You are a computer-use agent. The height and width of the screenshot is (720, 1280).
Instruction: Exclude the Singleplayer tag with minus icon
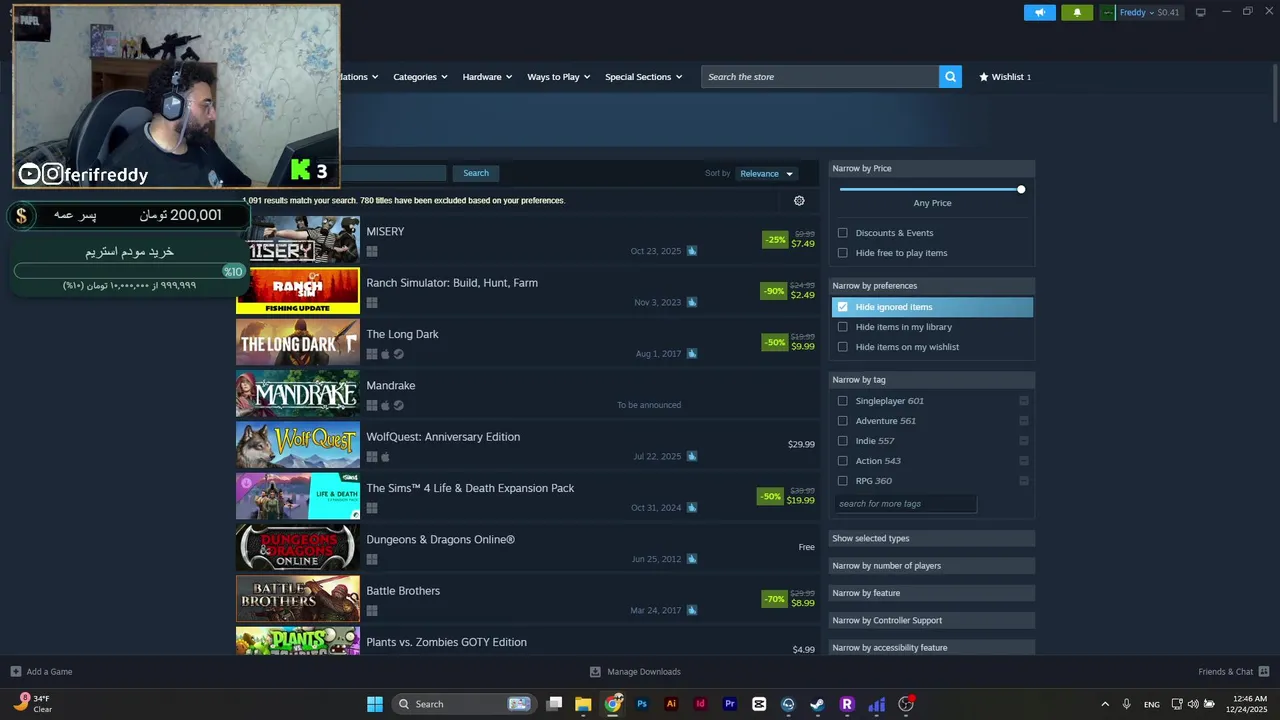[1024, 401]
